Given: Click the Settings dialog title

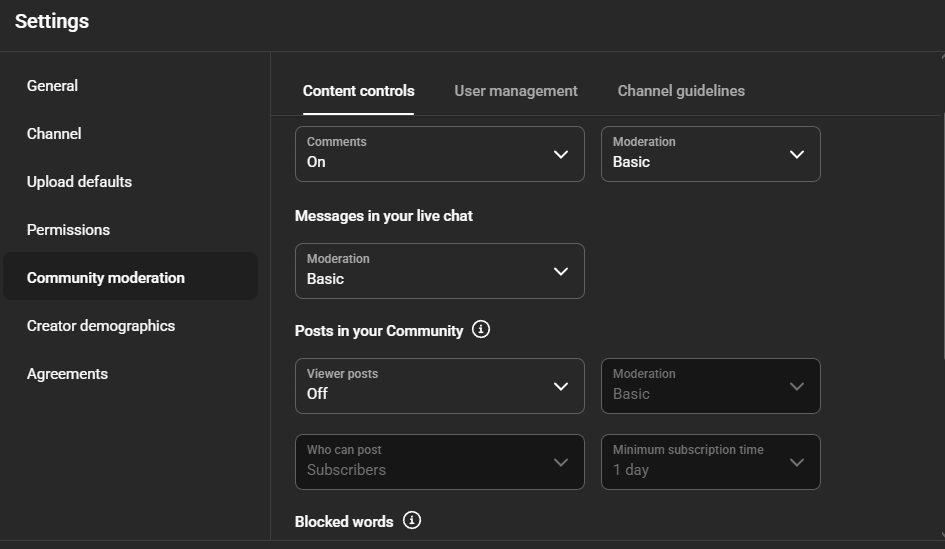Looking at the screenshot, I should (52, 21).
